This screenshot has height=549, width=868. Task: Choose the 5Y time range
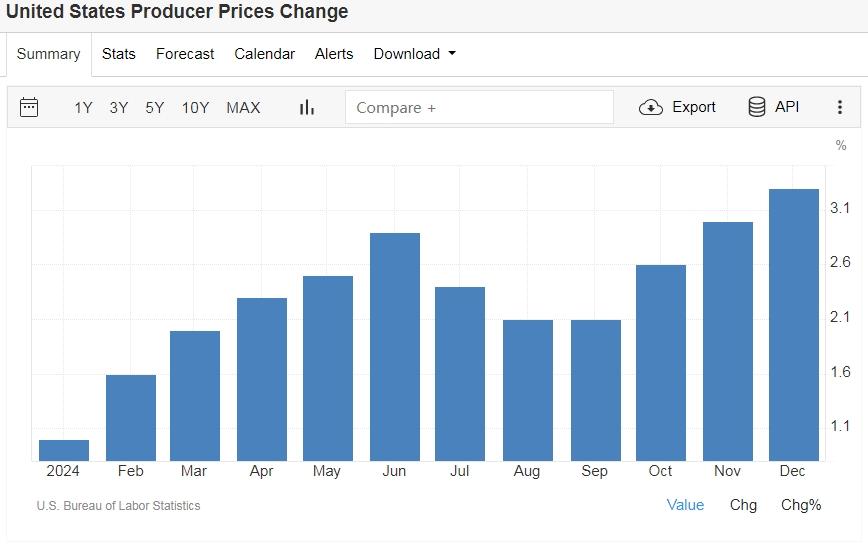point(154,107)
